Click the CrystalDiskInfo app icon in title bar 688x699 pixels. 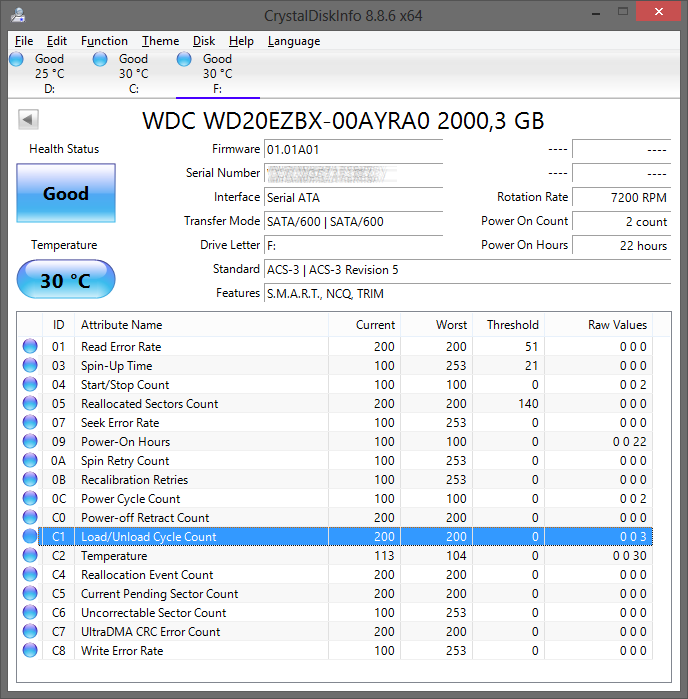pos(18,16)
